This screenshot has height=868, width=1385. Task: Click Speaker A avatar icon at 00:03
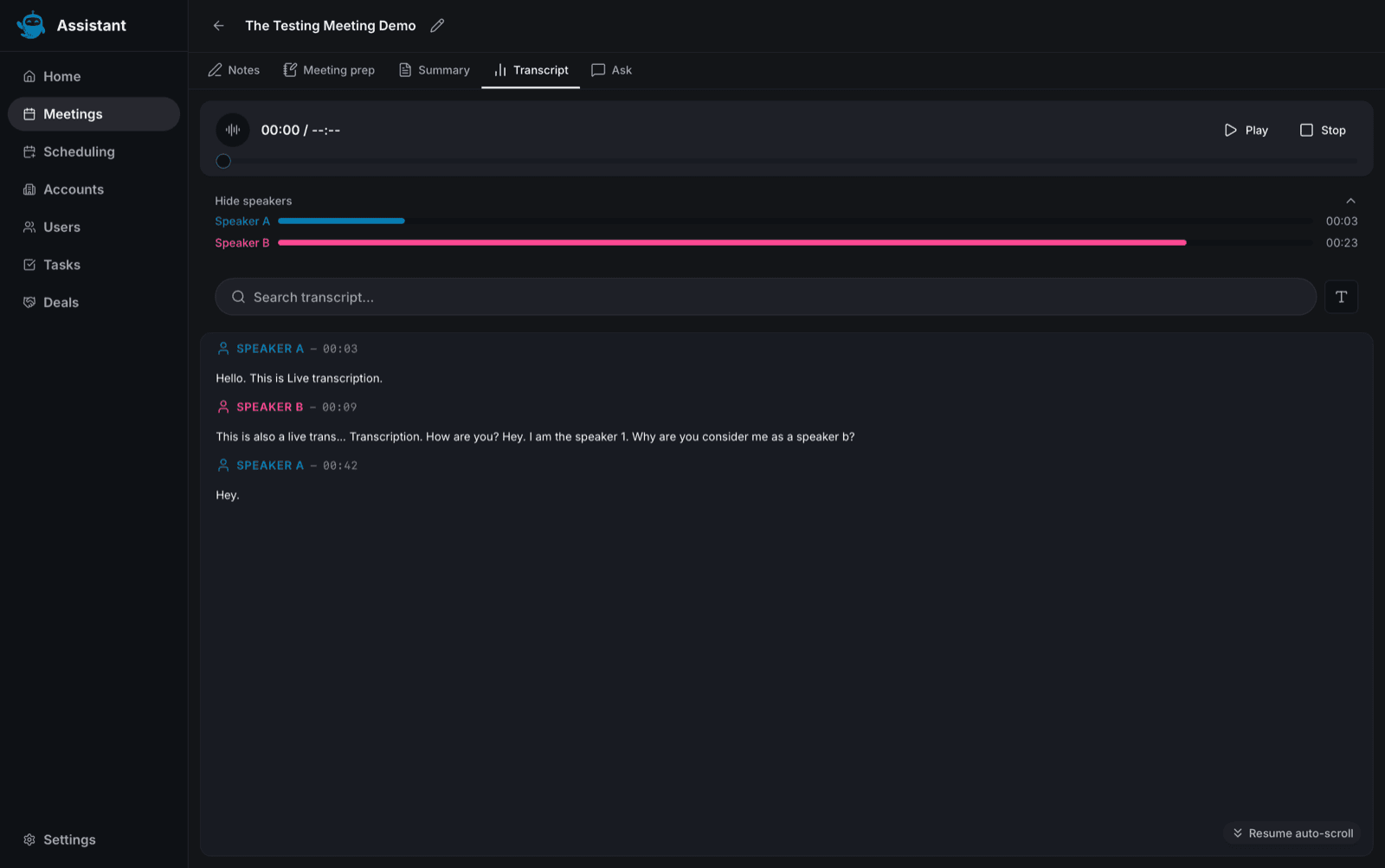coord(223,349)
